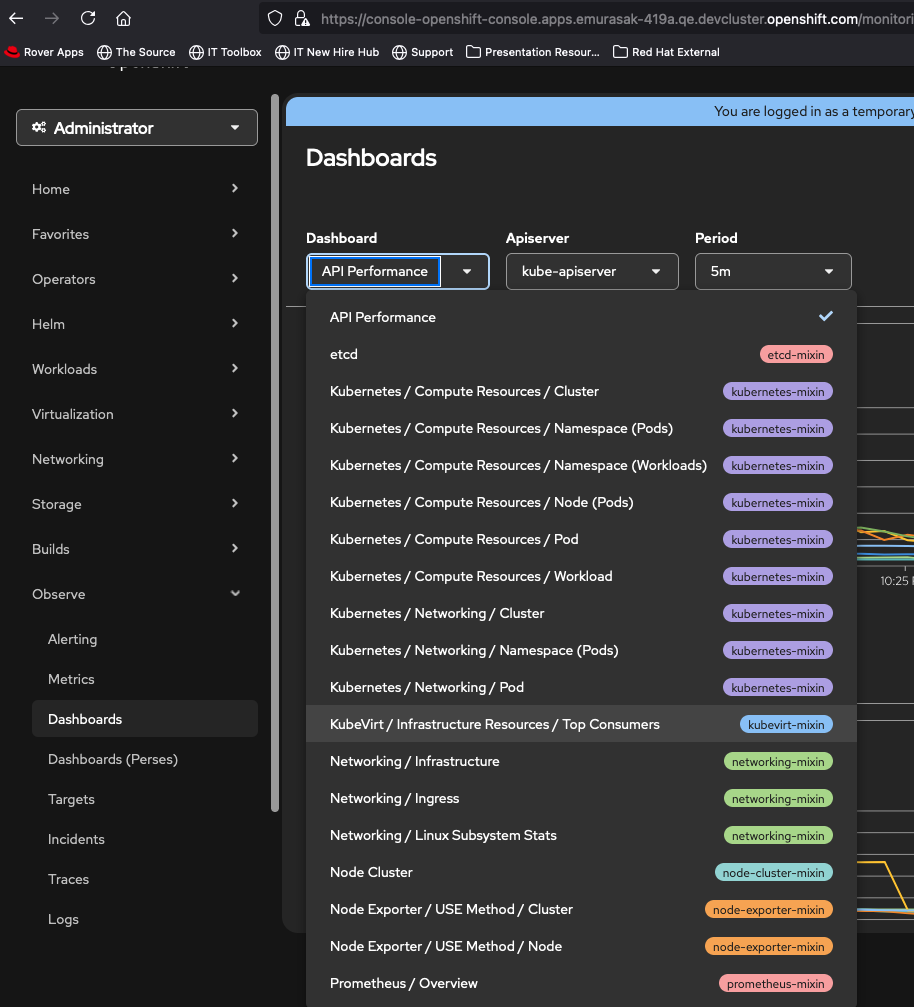Click the padlock site security icon
The image size is (914, 1007).
[x=301, y=18]
